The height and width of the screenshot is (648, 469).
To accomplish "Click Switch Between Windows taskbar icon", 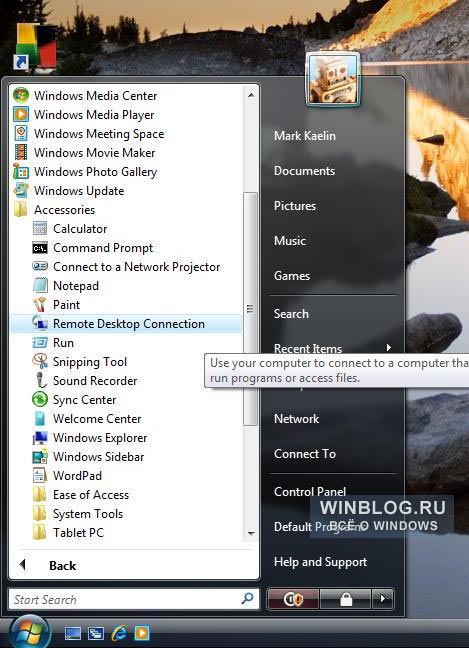I will click(96, 633).
